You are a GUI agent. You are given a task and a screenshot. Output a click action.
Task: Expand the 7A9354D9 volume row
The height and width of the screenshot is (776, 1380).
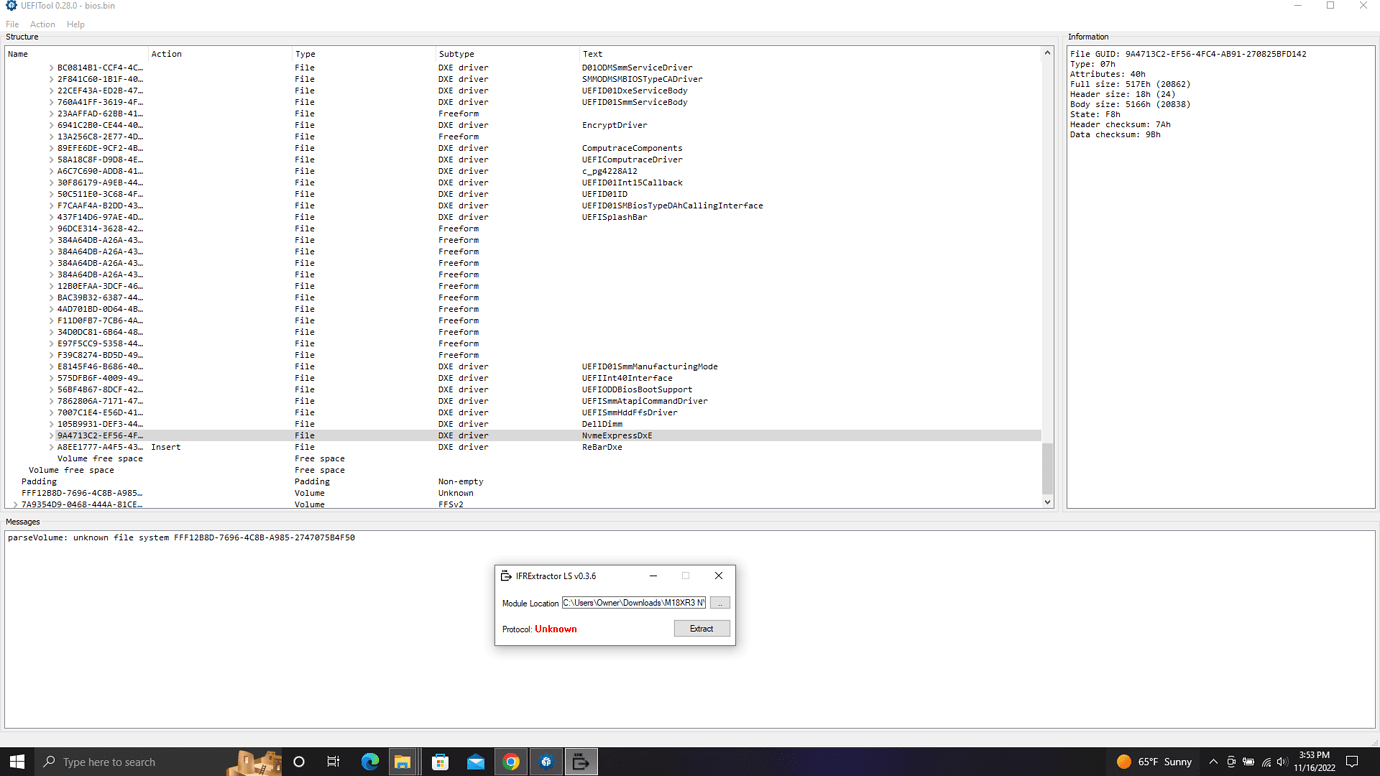coord(15,505)
